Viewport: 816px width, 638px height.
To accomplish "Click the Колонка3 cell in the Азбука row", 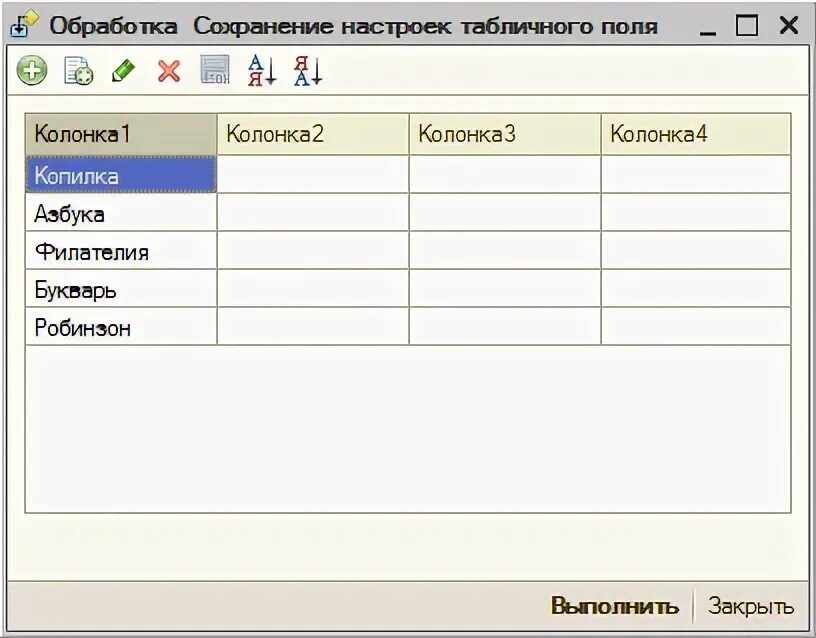I will click(x=505, y=212).
